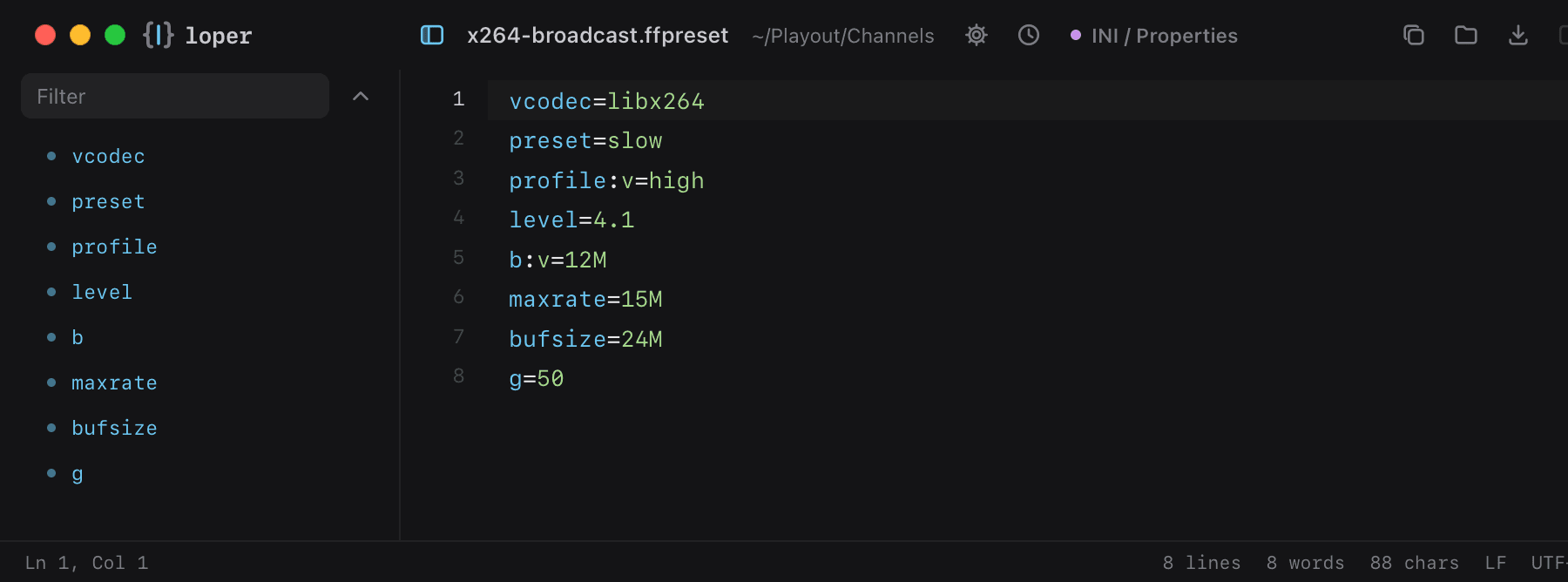Image resolution: width=1568 pixels, height=582 pixels.
Task: Select g in the outline list
Action: pyautogui.click(x=78, y=474)
